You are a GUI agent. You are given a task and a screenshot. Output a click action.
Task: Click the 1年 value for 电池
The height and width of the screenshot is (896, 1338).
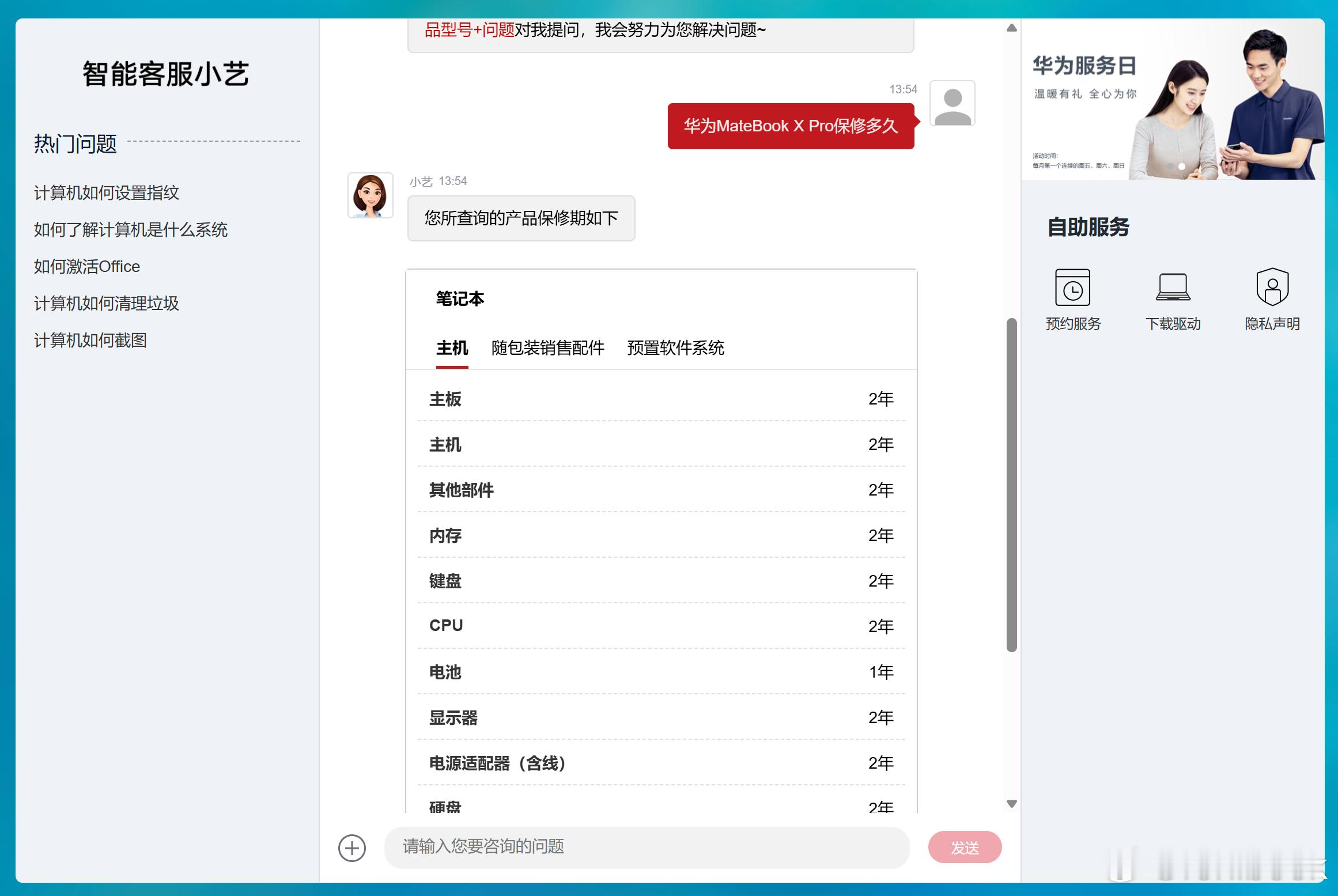[x=881, y=672]
